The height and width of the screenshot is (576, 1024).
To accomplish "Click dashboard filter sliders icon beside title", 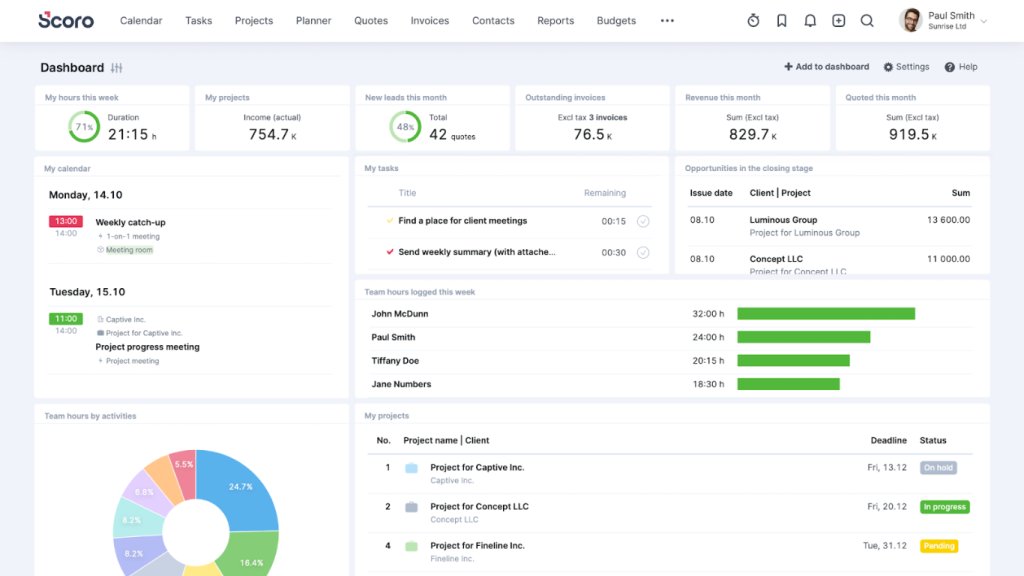I will click(117, 68).
